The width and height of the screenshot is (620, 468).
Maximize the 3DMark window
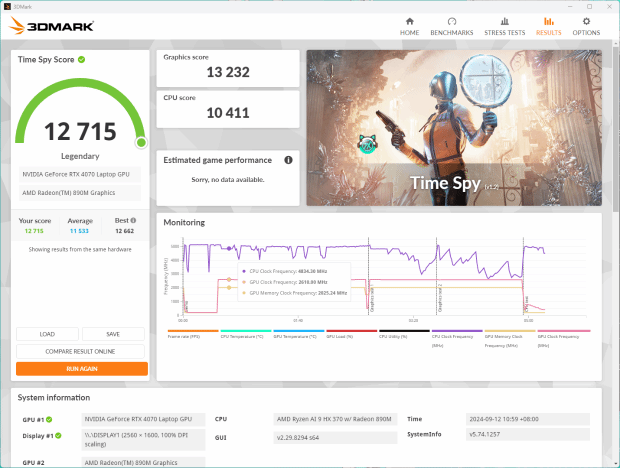(589, 7)
